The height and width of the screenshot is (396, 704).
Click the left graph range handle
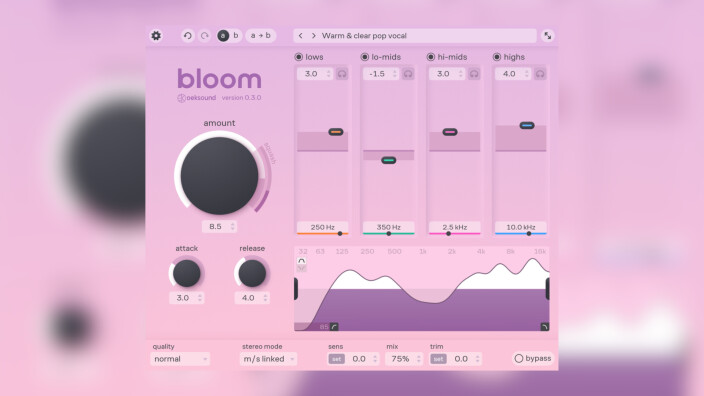click(x=296, y=289)
